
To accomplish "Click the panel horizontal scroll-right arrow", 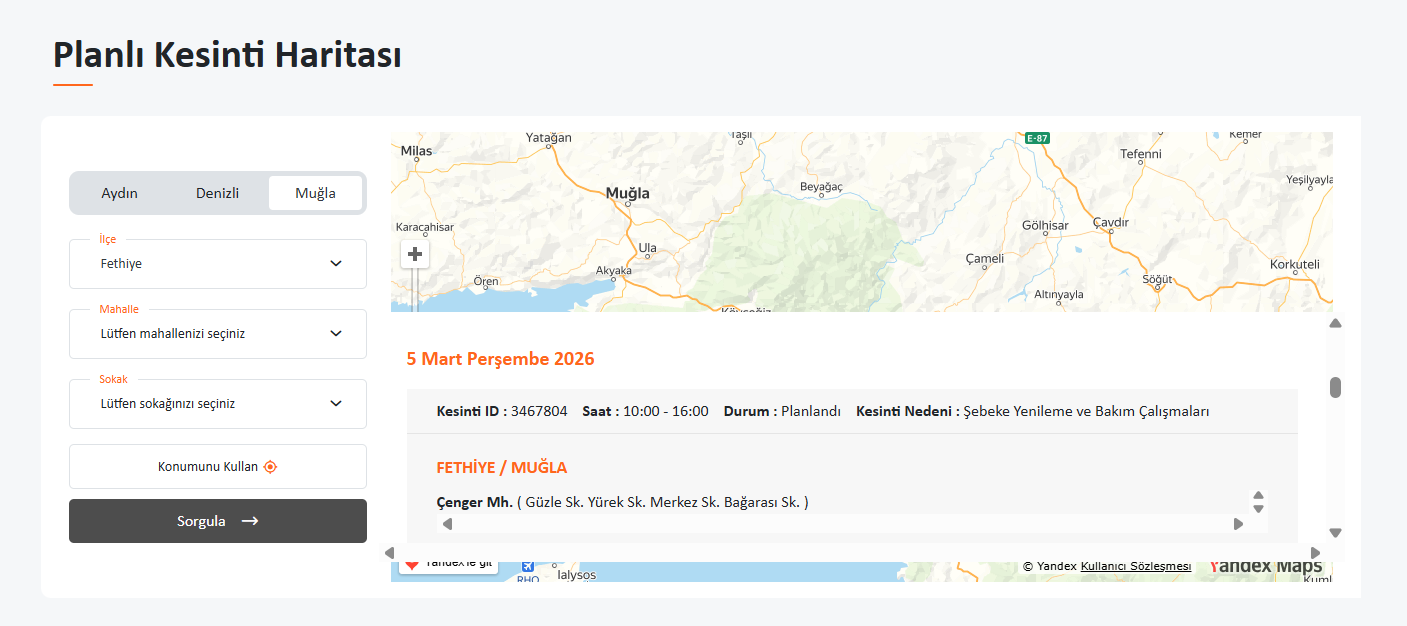I will (x=1315, y=553).
